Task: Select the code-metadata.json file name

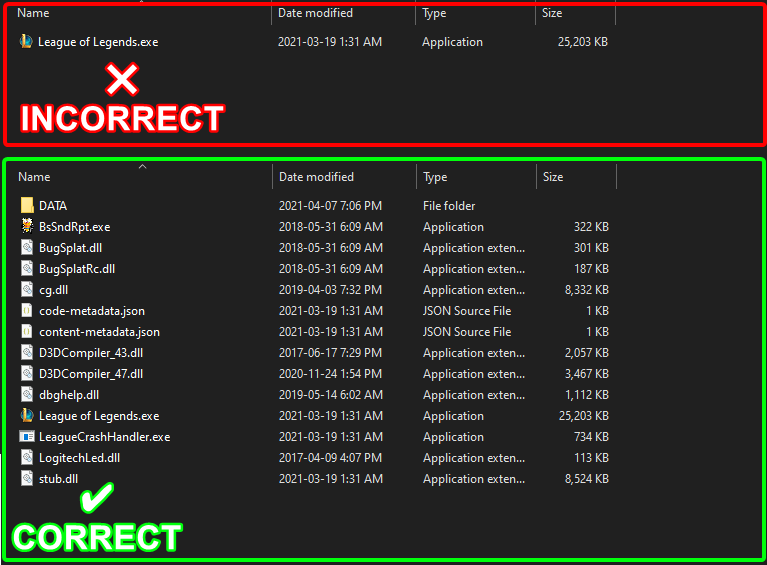Action: 92,311
